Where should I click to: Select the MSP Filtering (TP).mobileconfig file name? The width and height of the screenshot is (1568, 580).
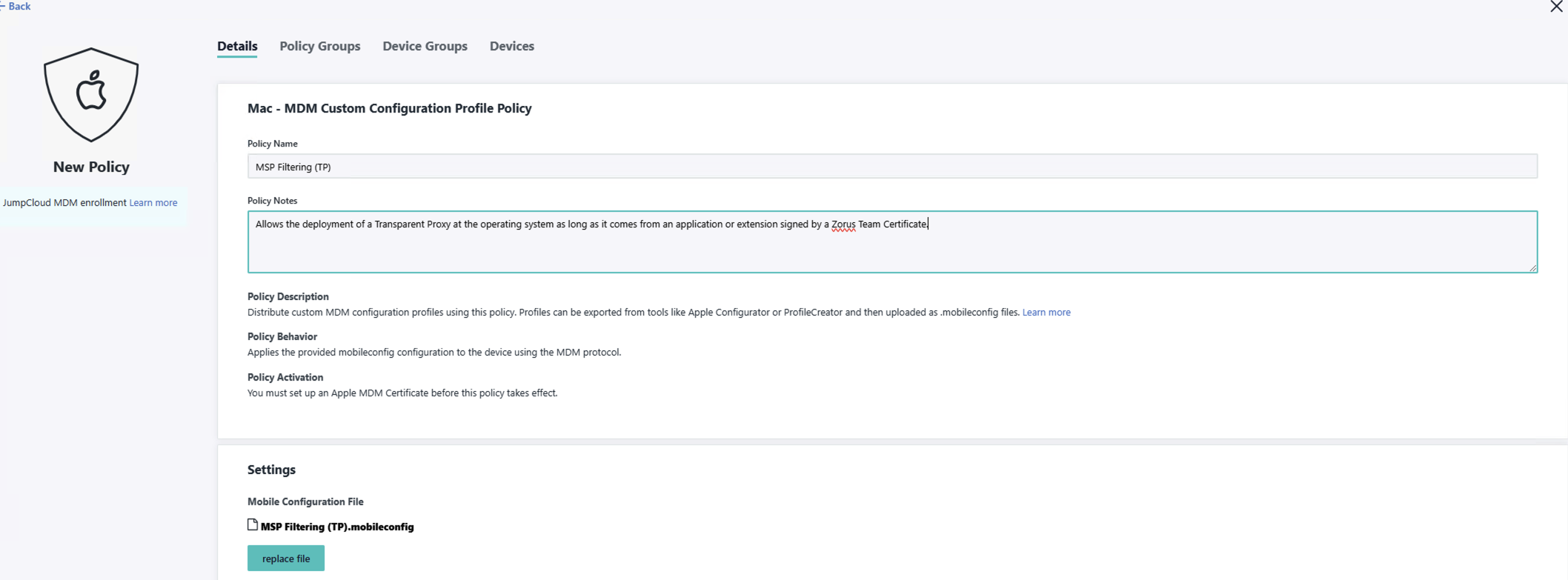[x=337, y=527]
